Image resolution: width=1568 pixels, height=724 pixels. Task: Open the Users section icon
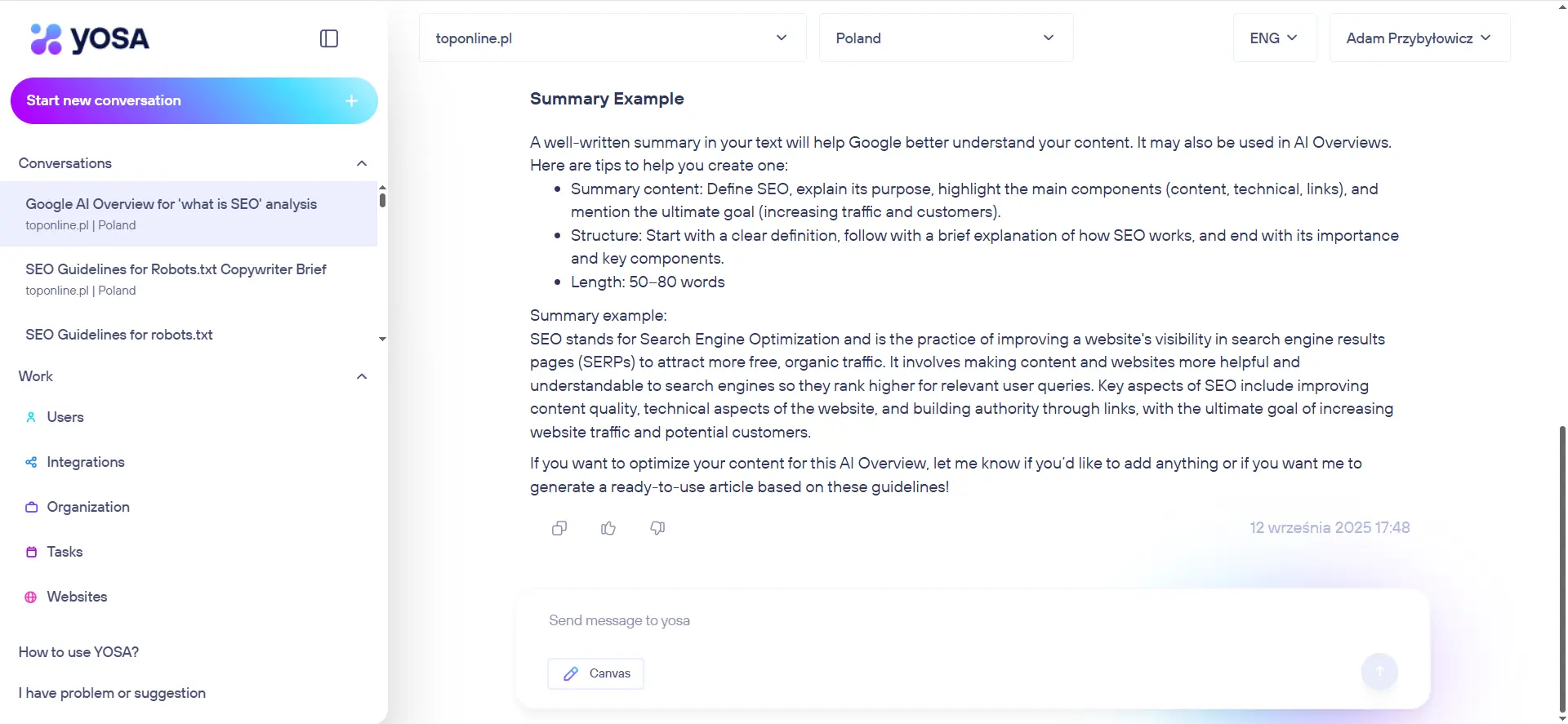(x=31, y=417)
